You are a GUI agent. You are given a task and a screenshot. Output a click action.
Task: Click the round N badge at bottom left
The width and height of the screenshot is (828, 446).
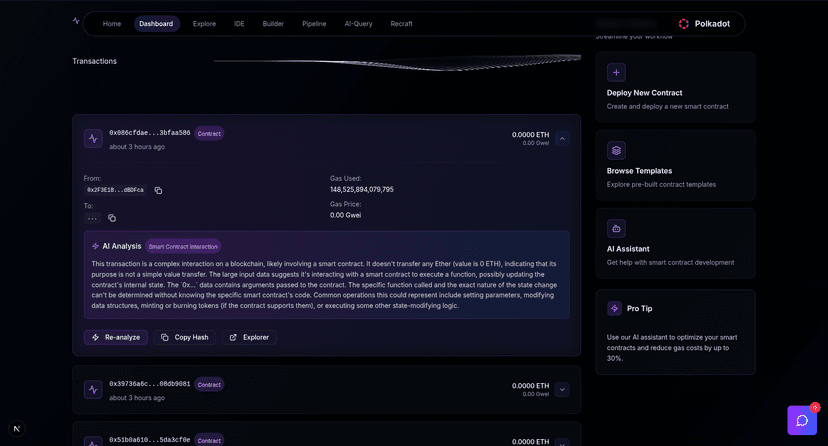pyautogui.click(x=16, y=428)
